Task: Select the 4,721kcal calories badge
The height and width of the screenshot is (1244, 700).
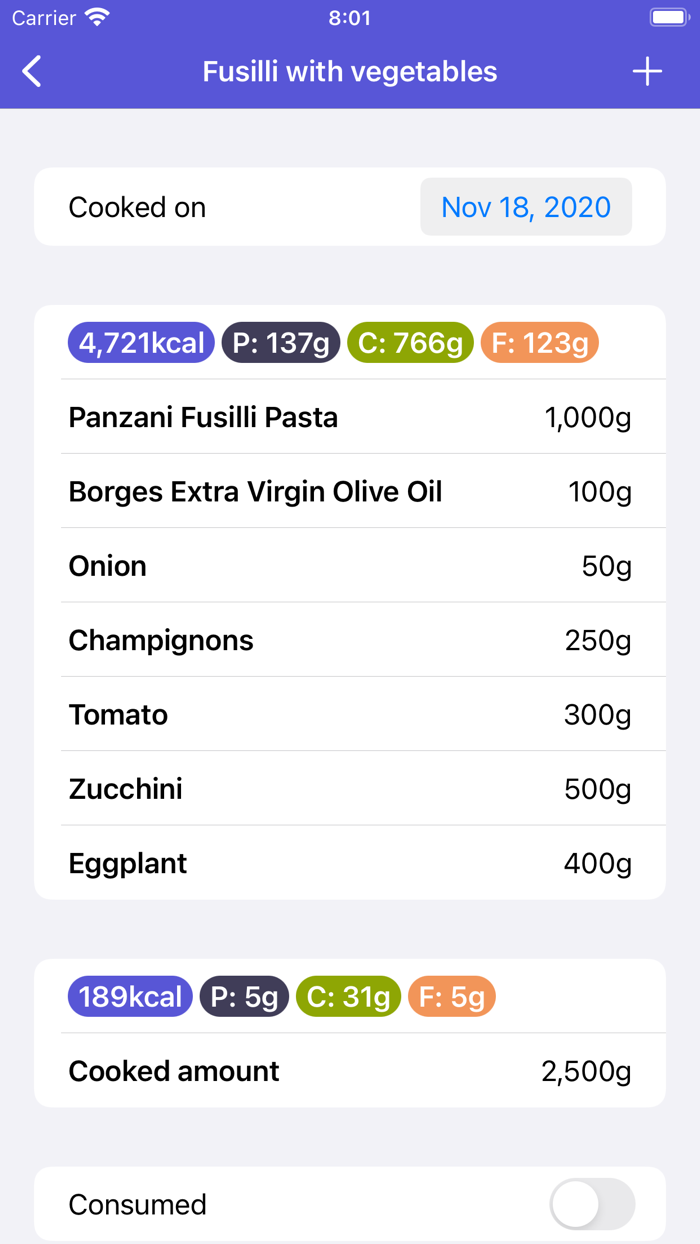Action: click(140, 342)
